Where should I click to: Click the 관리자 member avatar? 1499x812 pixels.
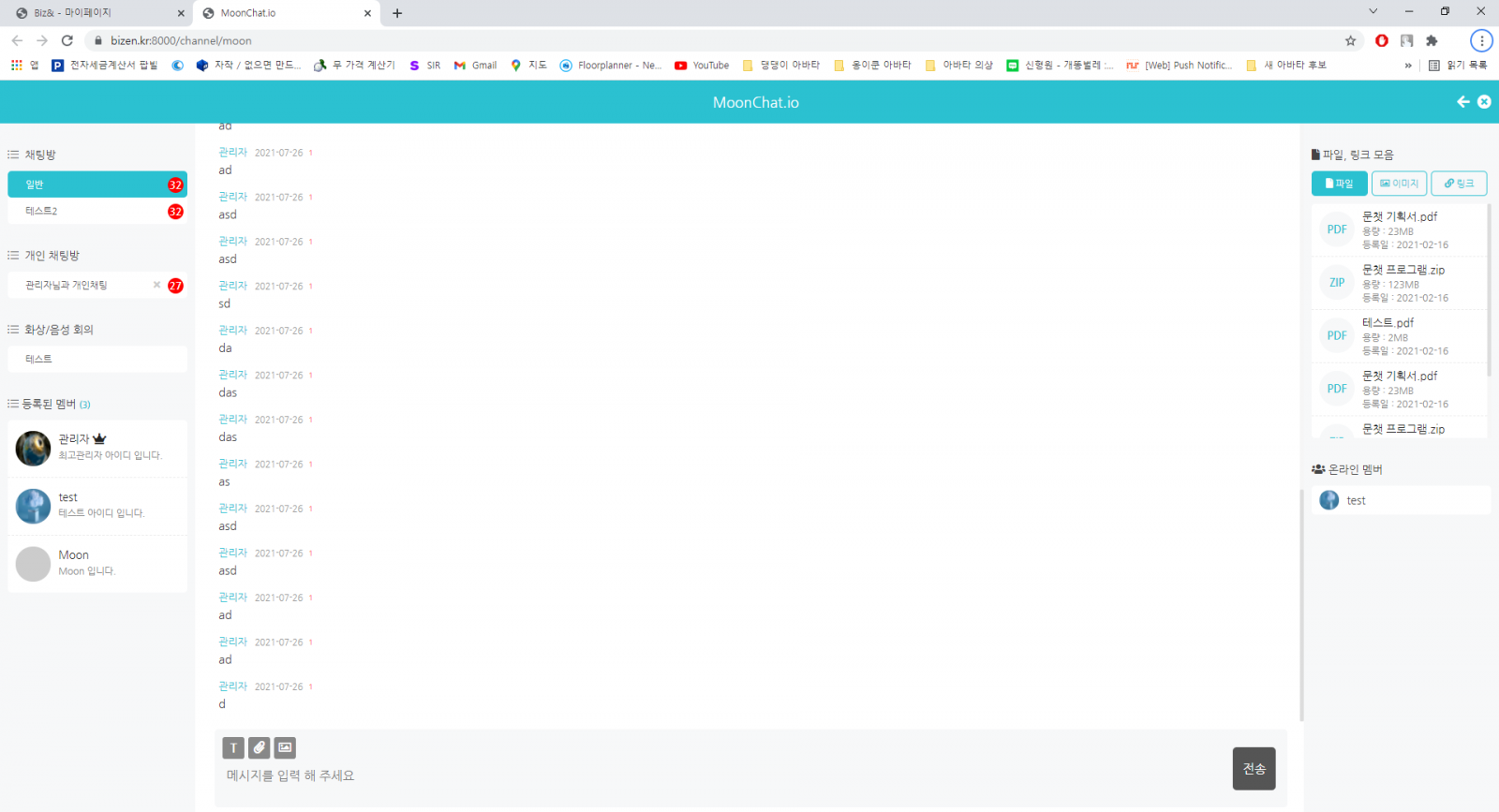(x=33, y=449)
